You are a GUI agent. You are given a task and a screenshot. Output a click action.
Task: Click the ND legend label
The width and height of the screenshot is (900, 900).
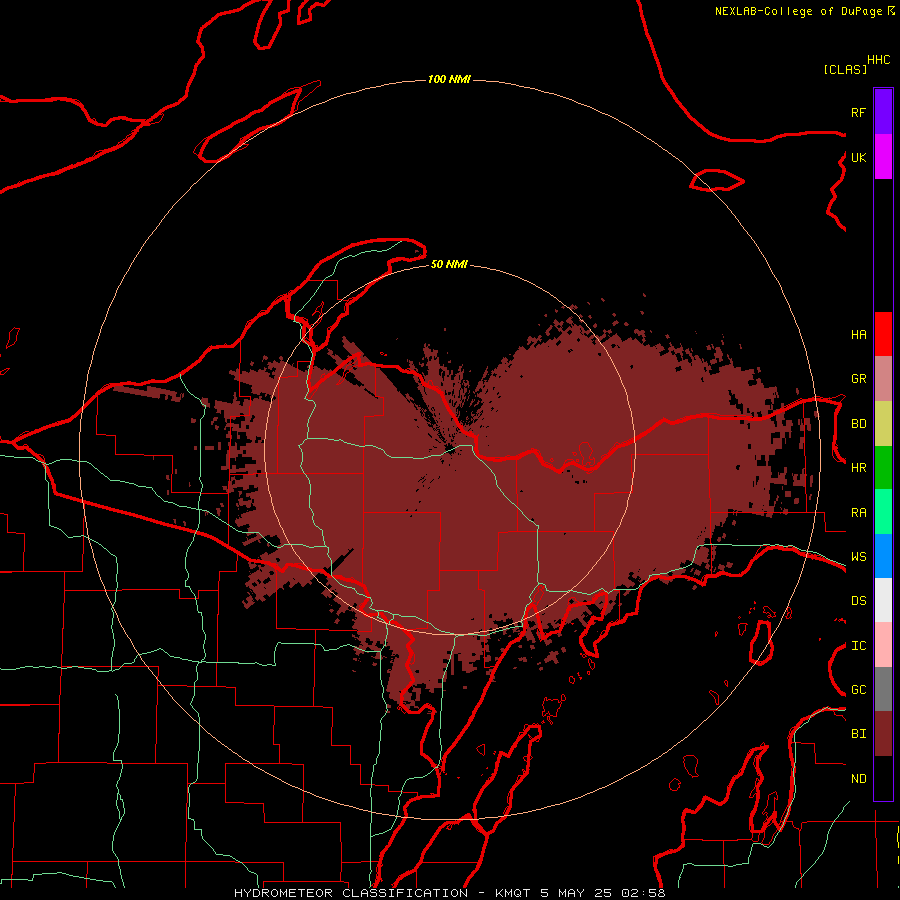tap(858, 778)
